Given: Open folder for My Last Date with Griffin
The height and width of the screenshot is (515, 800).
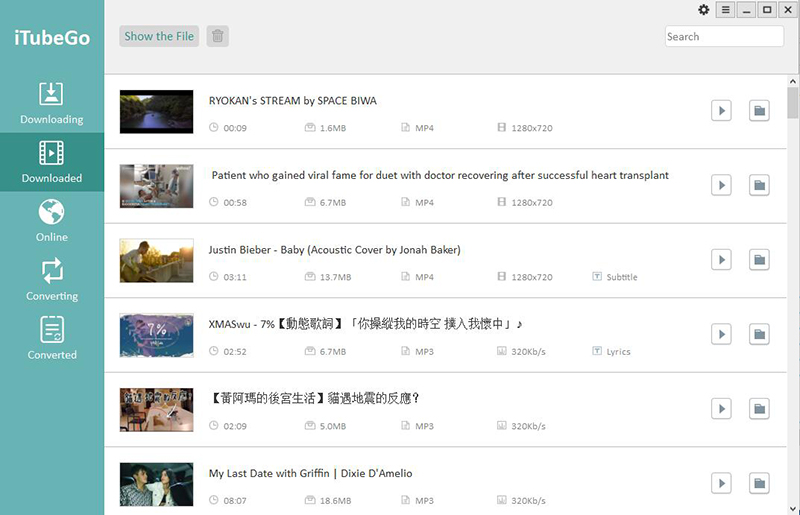Looking at the screenshot, I should point(759,483).
